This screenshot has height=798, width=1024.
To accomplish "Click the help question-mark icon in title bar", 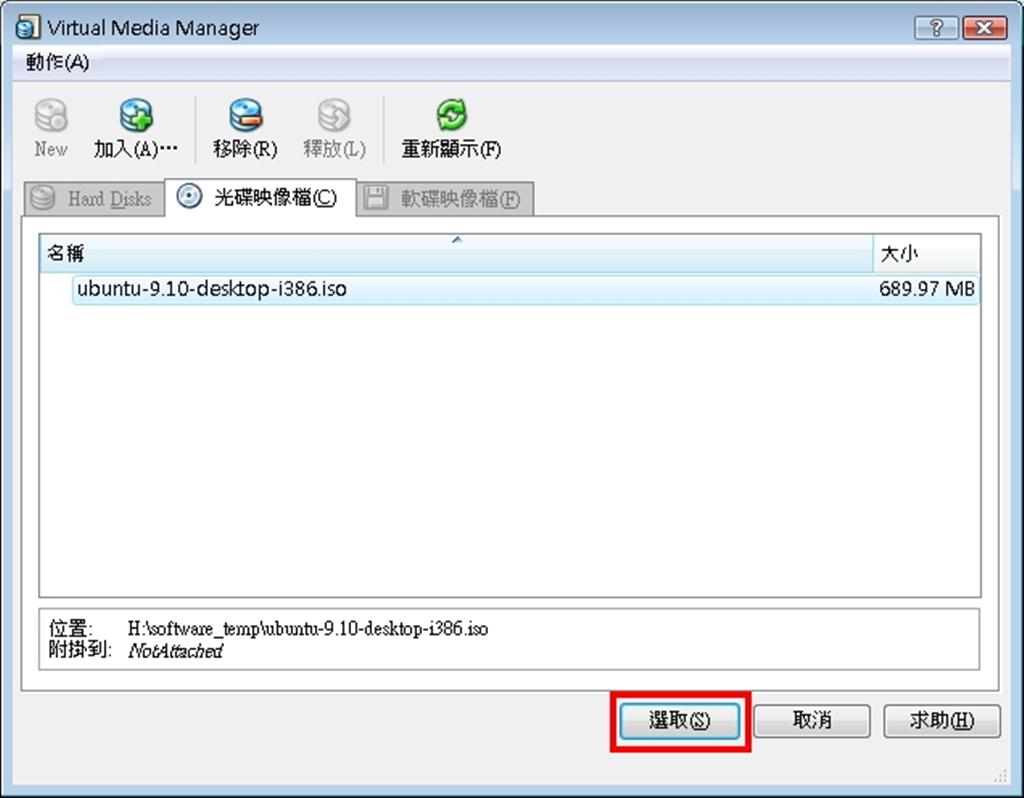I will click(934, 27).
